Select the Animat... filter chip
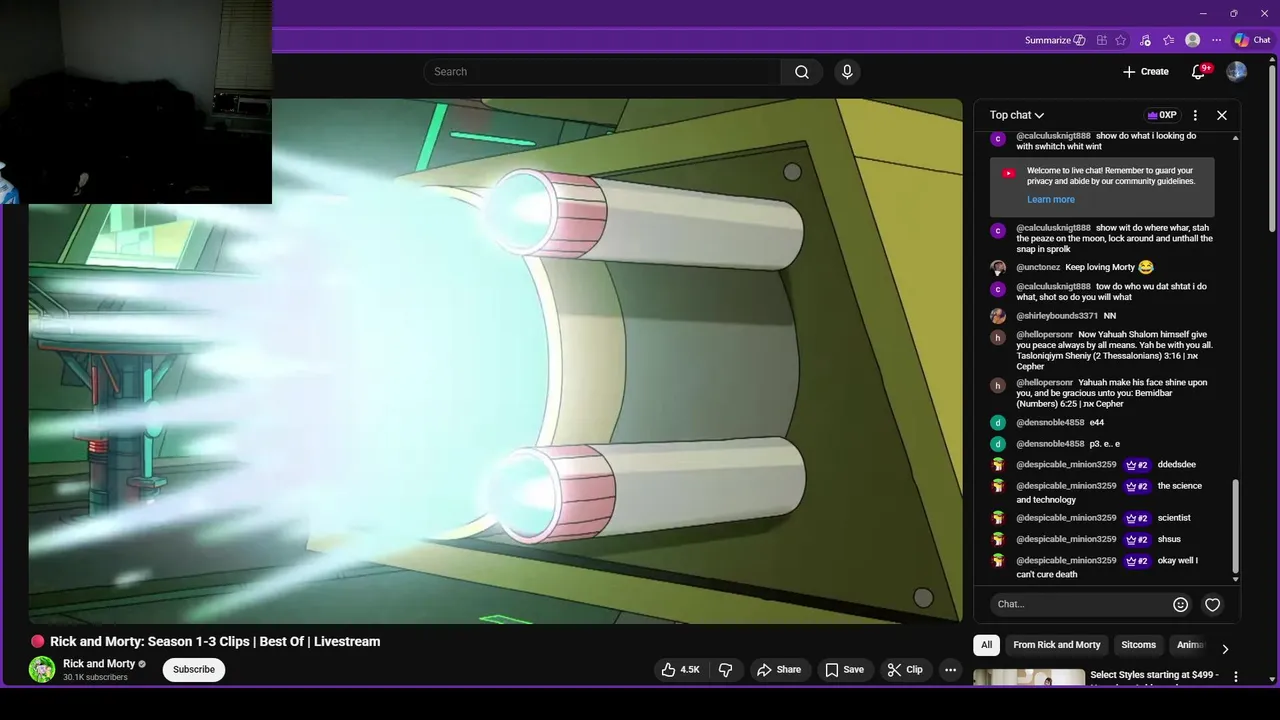Image resolution: width=1280 pixels, height=720 pixels. pos(1190,645)
